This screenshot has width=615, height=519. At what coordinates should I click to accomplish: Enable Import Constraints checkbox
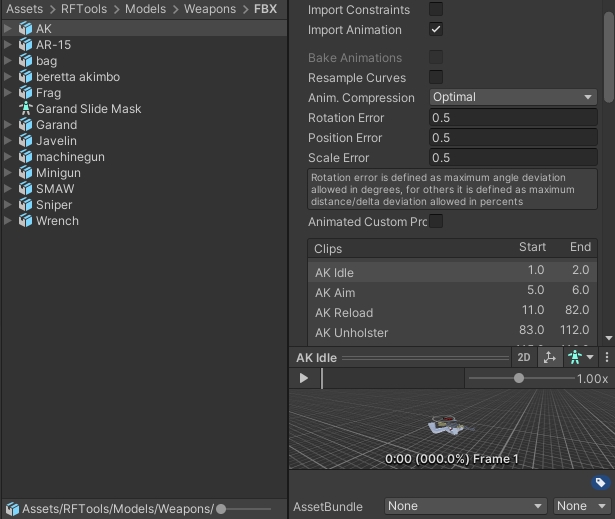pos(436,9)
